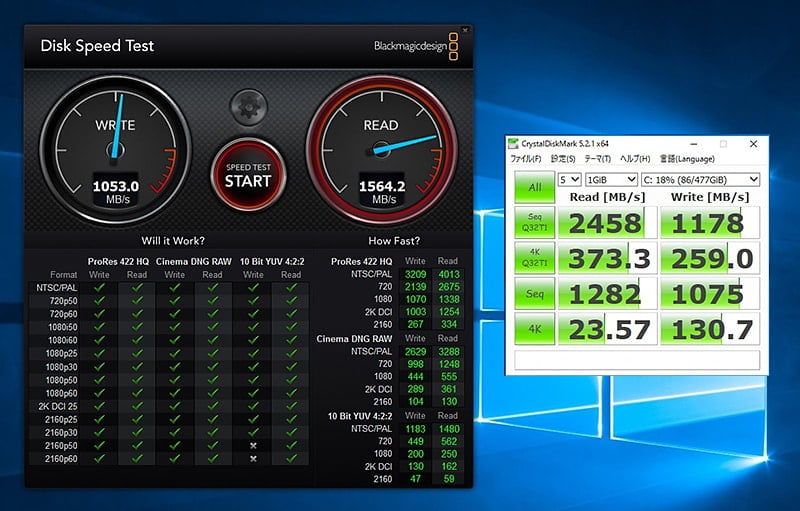Open the ヘルプ(H) menu
The width and height of the screenshot is (800, 511).
635,159
